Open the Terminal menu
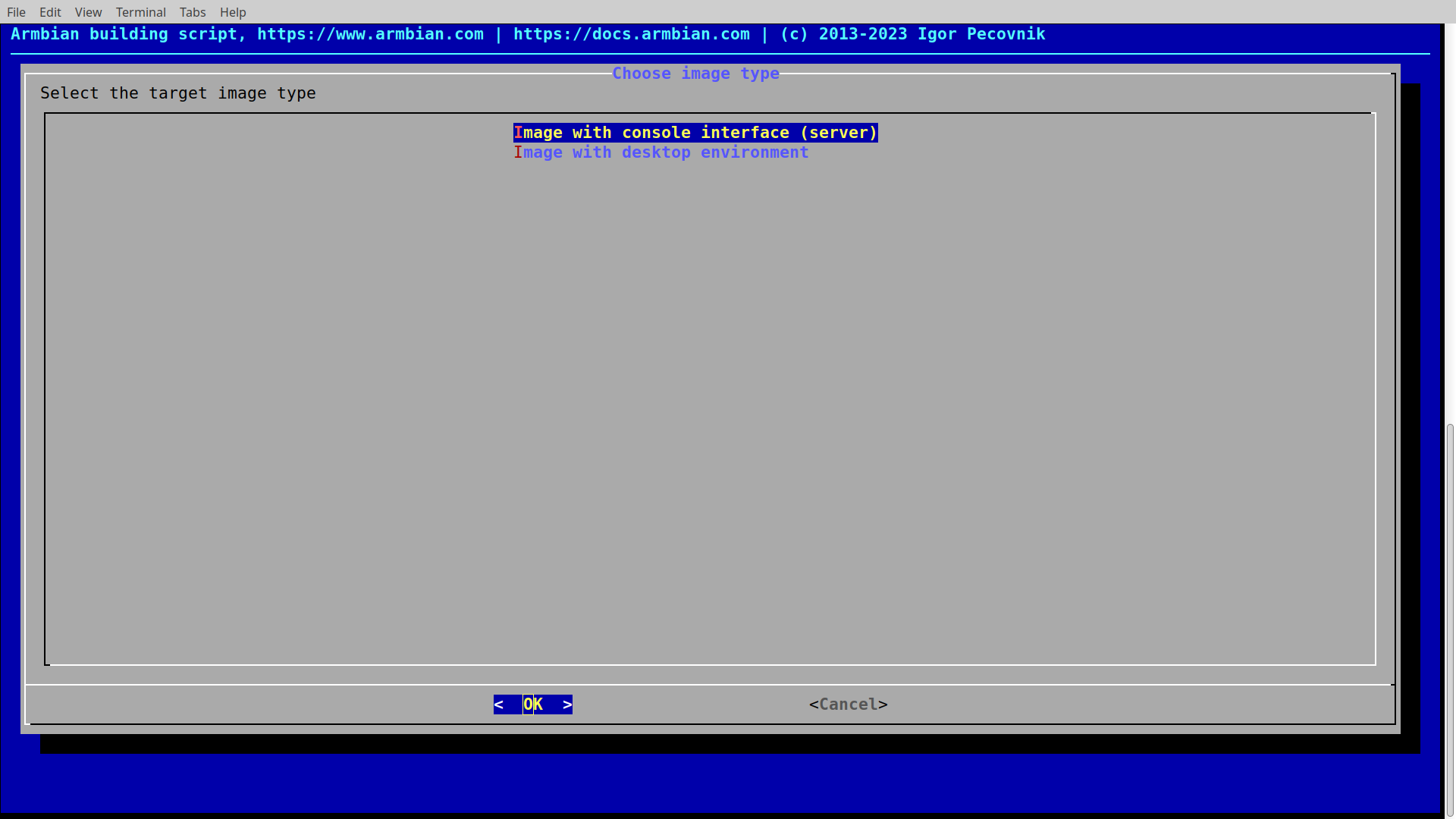The height and width of the screenshot is (819, 1456). (x=140, y=12)
